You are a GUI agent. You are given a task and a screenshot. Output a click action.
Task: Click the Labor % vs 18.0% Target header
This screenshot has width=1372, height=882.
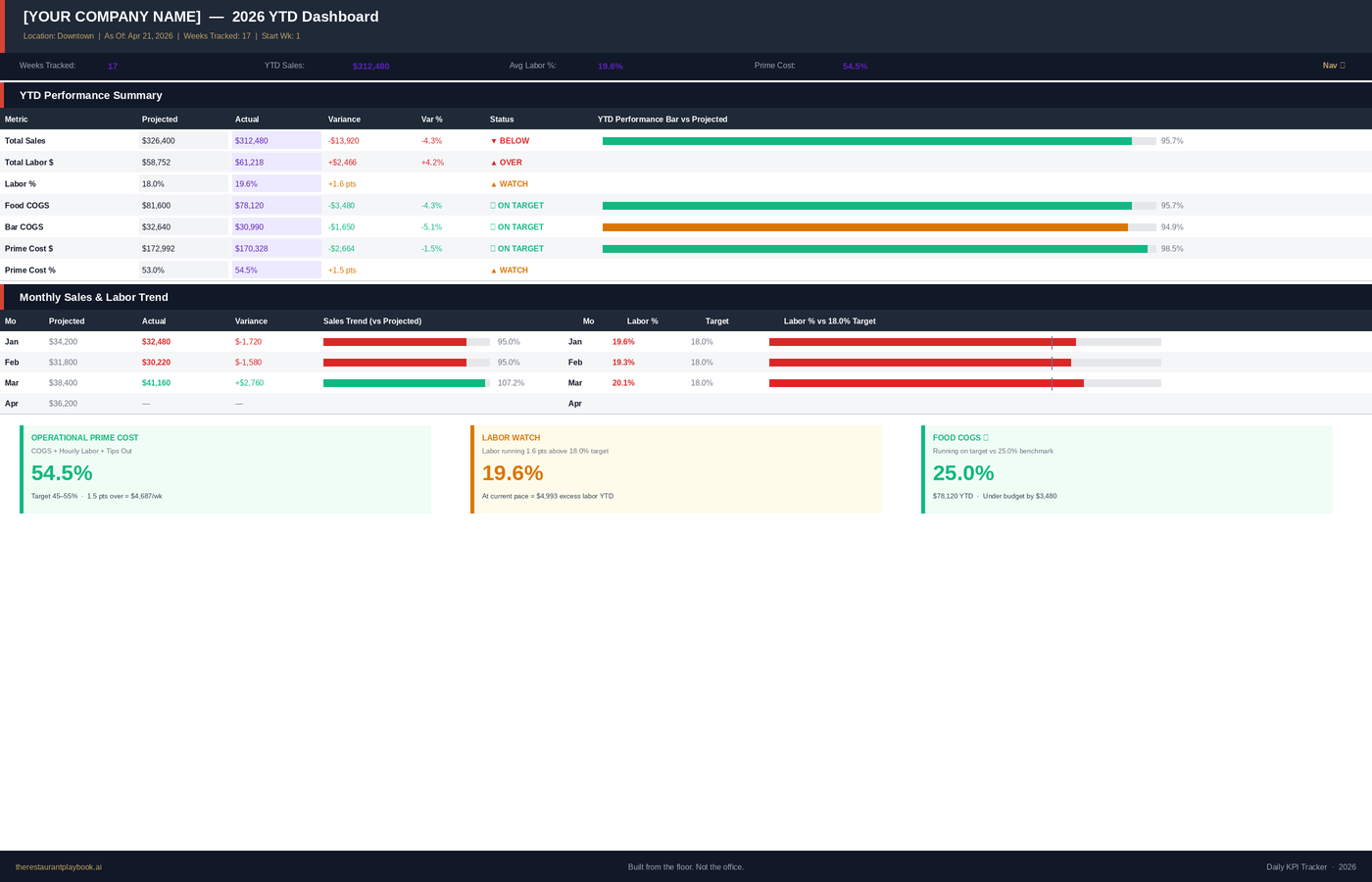(830, 321)
